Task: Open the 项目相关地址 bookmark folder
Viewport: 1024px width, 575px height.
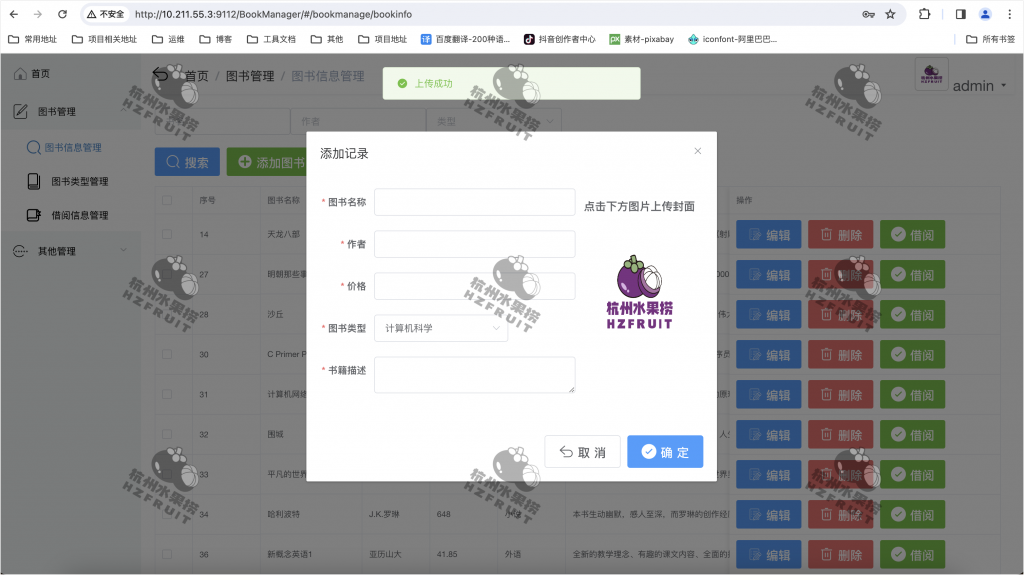Action: [x=104, y=39]
